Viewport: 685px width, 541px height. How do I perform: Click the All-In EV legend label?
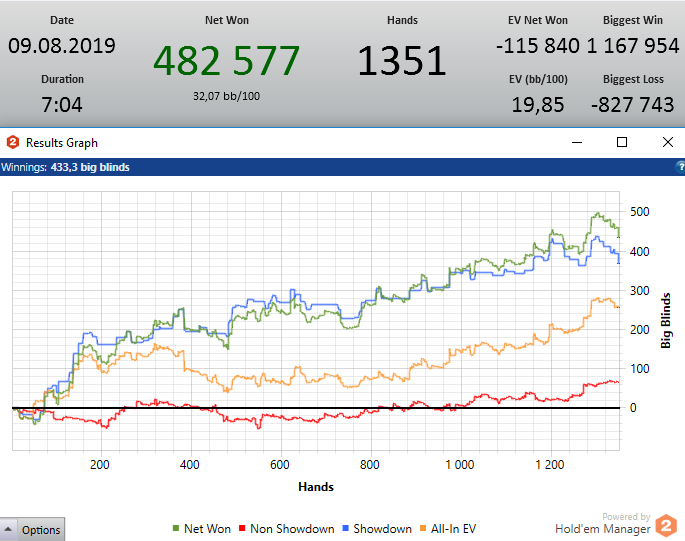tap(453, 529)
